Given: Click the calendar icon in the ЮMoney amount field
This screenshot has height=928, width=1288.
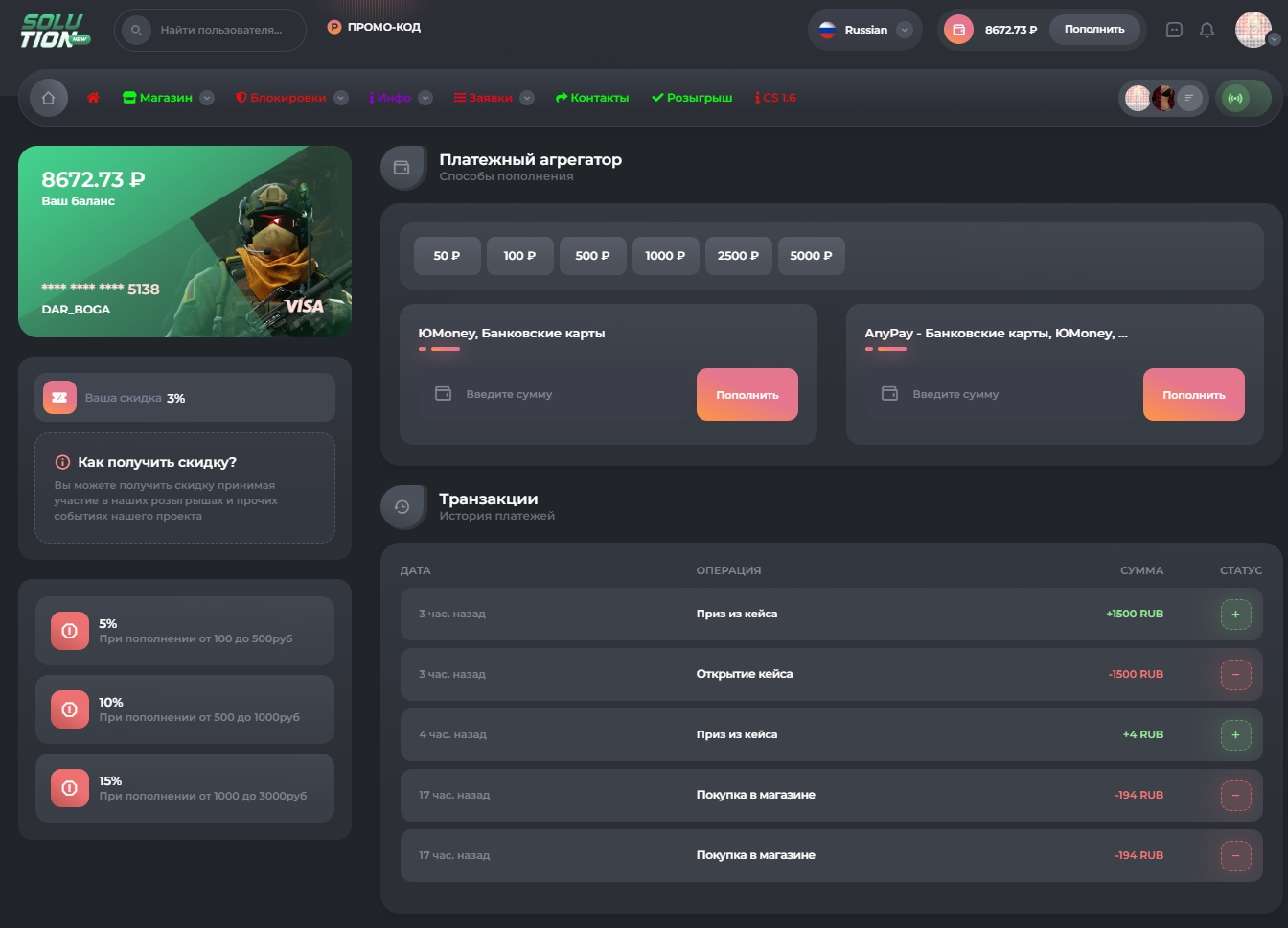Looking at the screenshot, I should tap(444, 393).
